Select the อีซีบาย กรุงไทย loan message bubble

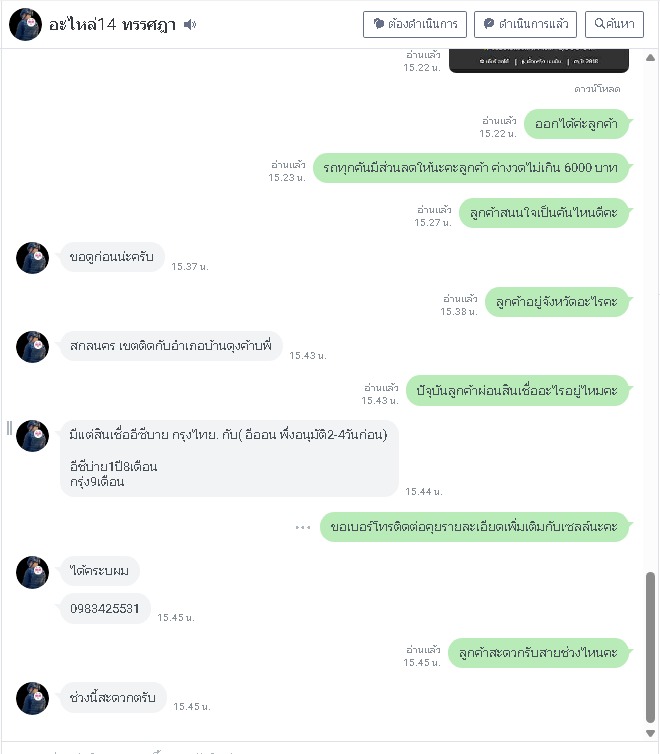point(229,458)
